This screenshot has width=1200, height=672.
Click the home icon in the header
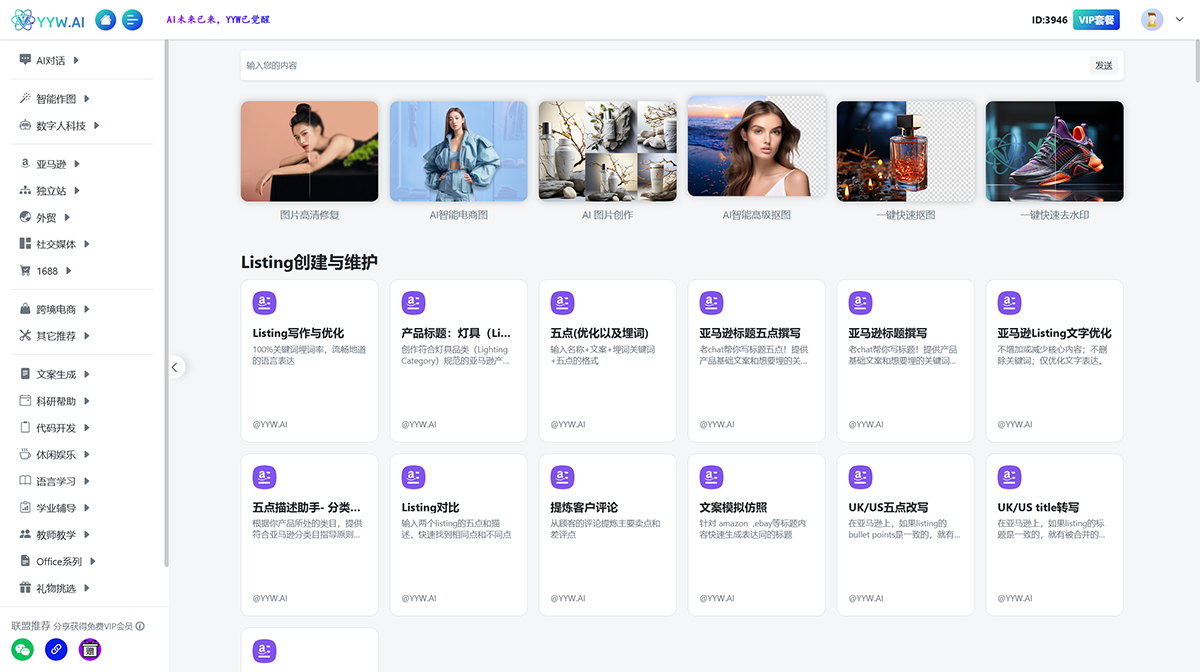click(105, 20)
